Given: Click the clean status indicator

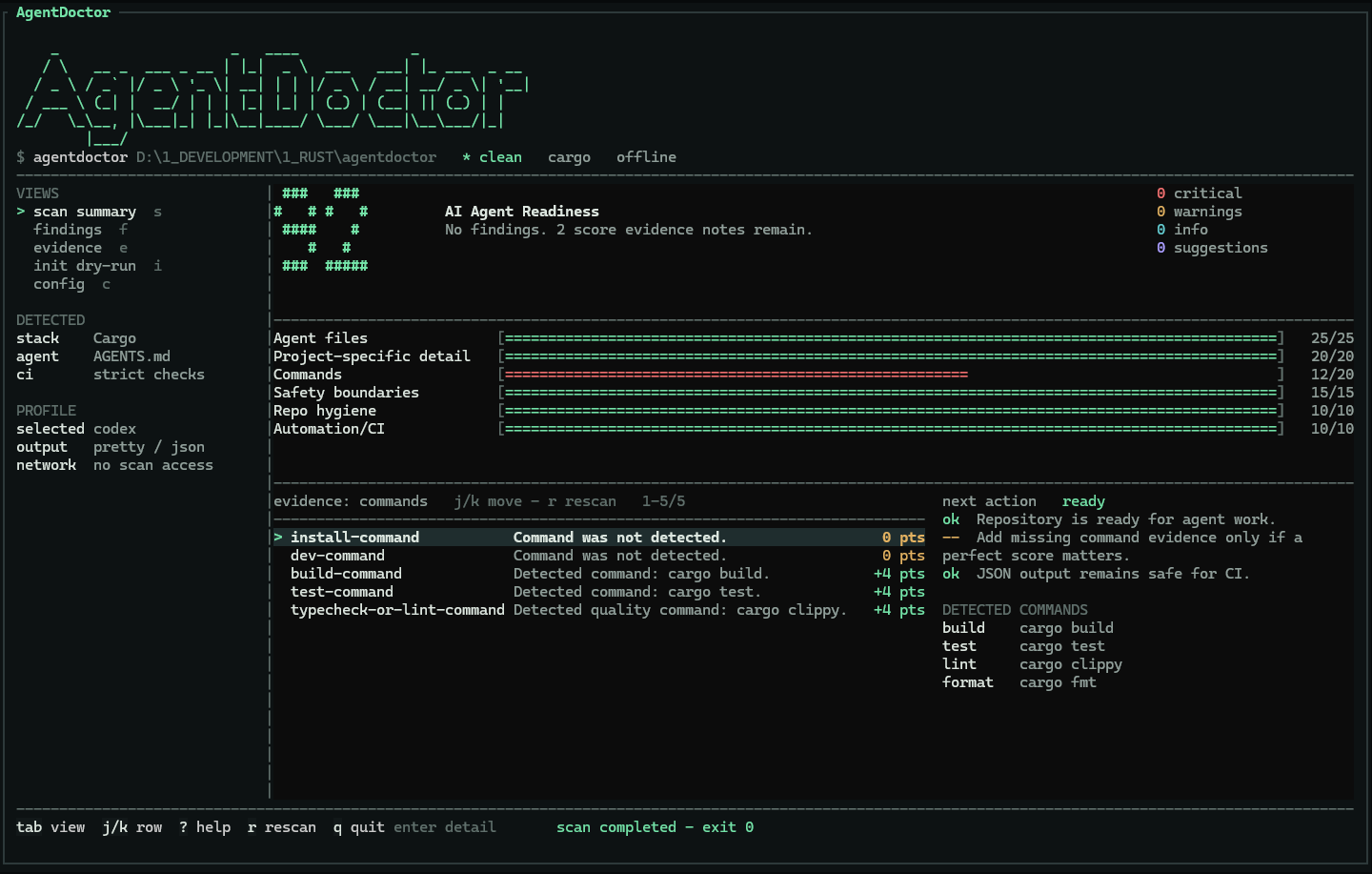Looking at the screenshot, I should tap(493, 157).
